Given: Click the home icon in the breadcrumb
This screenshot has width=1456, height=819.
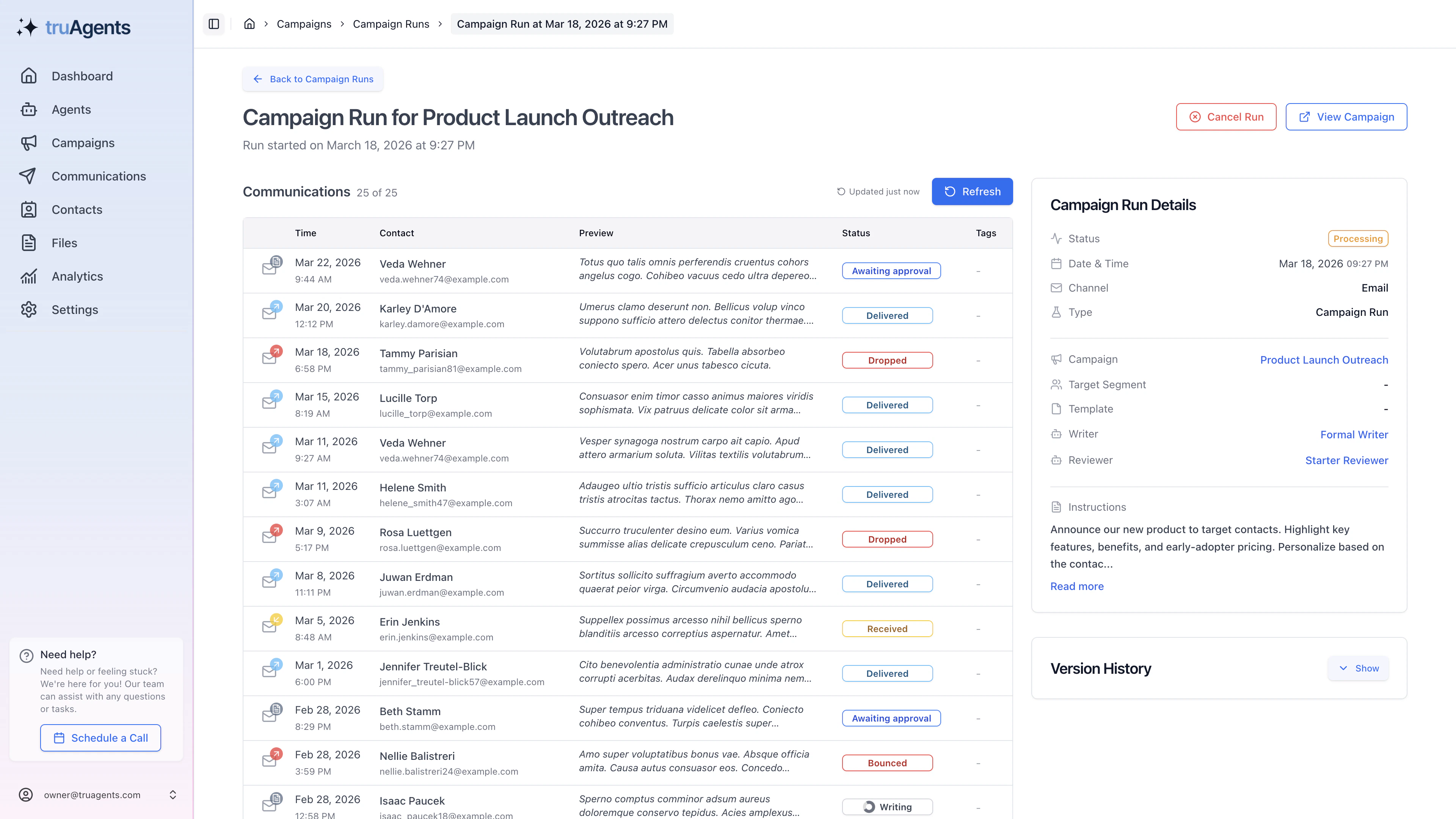Looking at the screenshot, I should click(x=249, y=24).
